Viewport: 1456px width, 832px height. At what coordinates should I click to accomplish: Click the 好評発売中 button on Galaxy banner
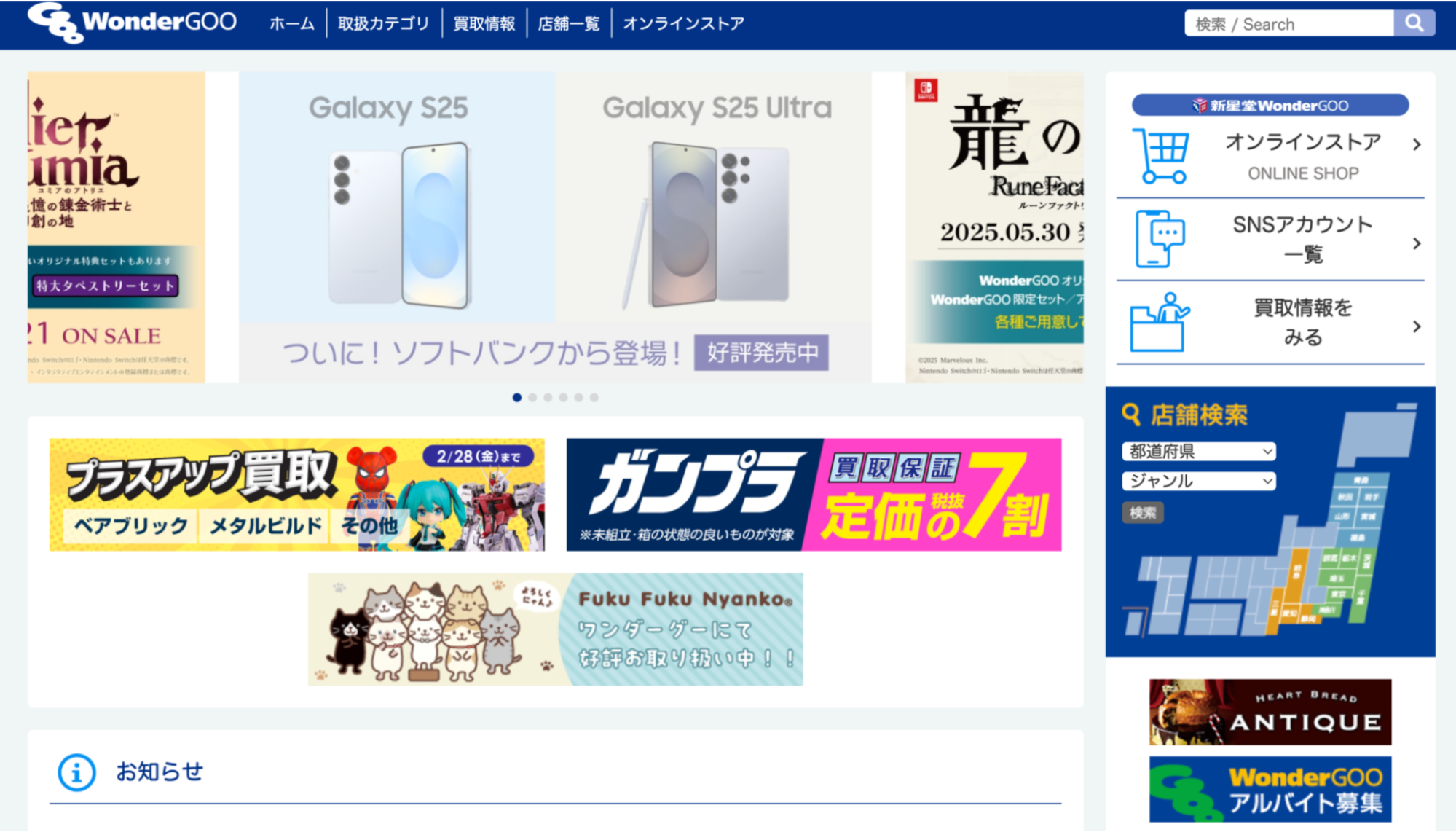coord(761,353)
